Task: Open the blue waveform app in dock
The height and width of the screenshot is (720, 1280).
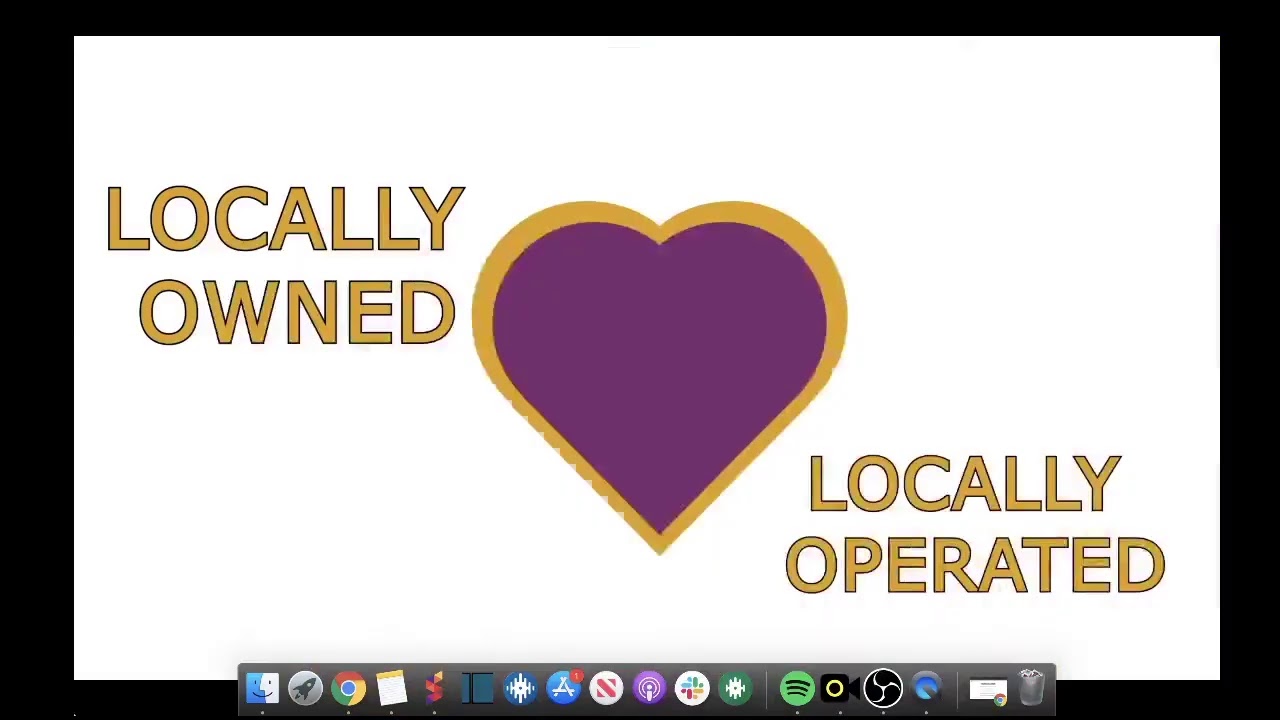Action: tap(520, 688)
